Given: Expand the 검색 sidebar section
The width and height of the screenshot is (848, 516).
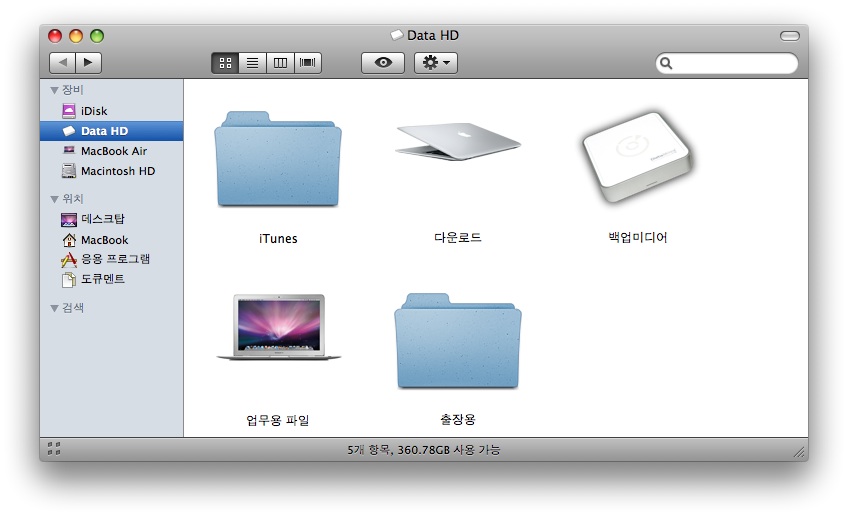Looking at the screenshot, I should (x=54, y=308).
